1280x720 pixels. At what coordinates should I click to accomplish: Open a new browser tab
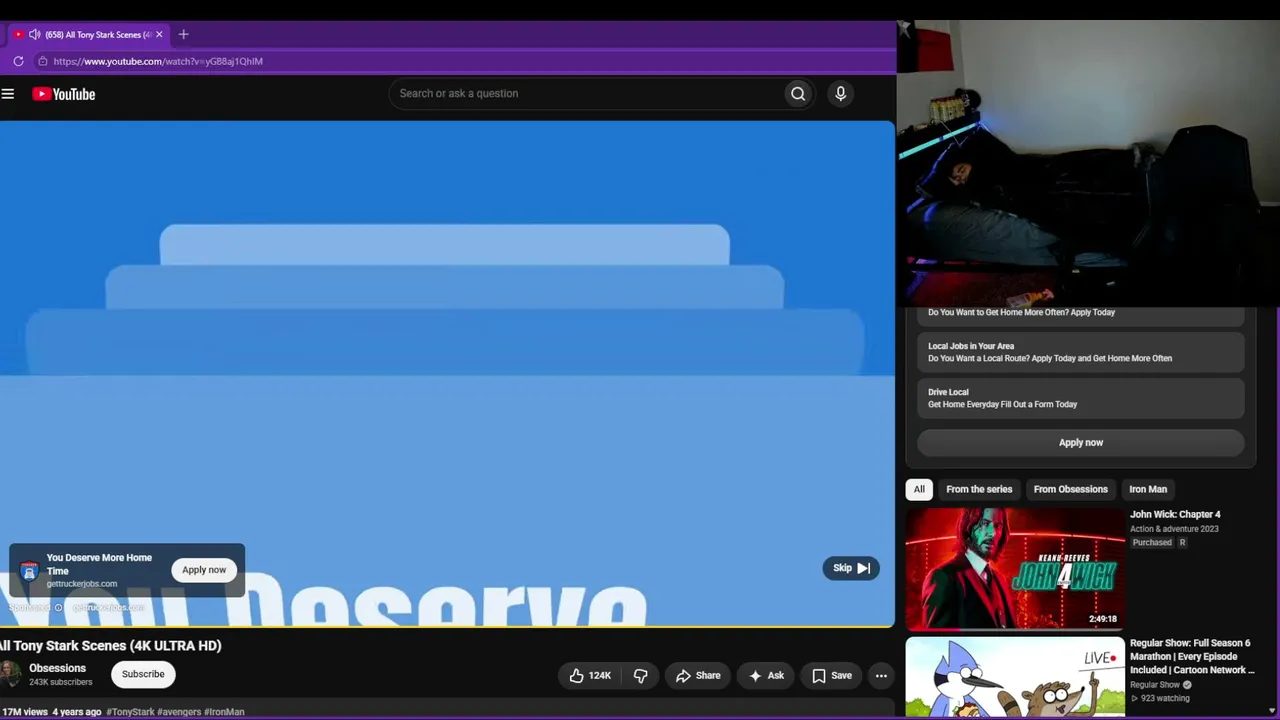tap(183, 34)
